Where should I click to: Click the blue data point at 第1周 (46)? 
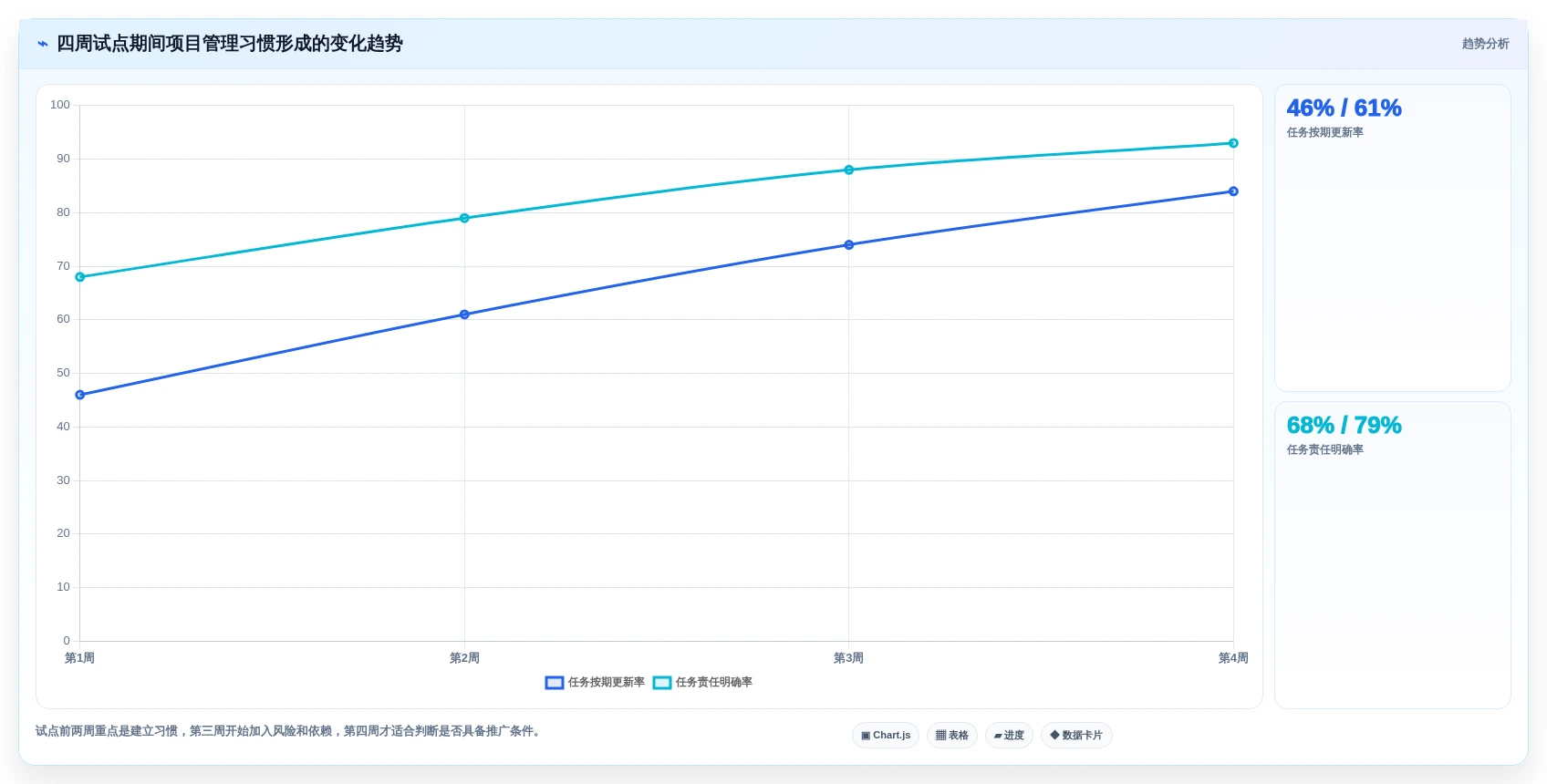(80, 395)
